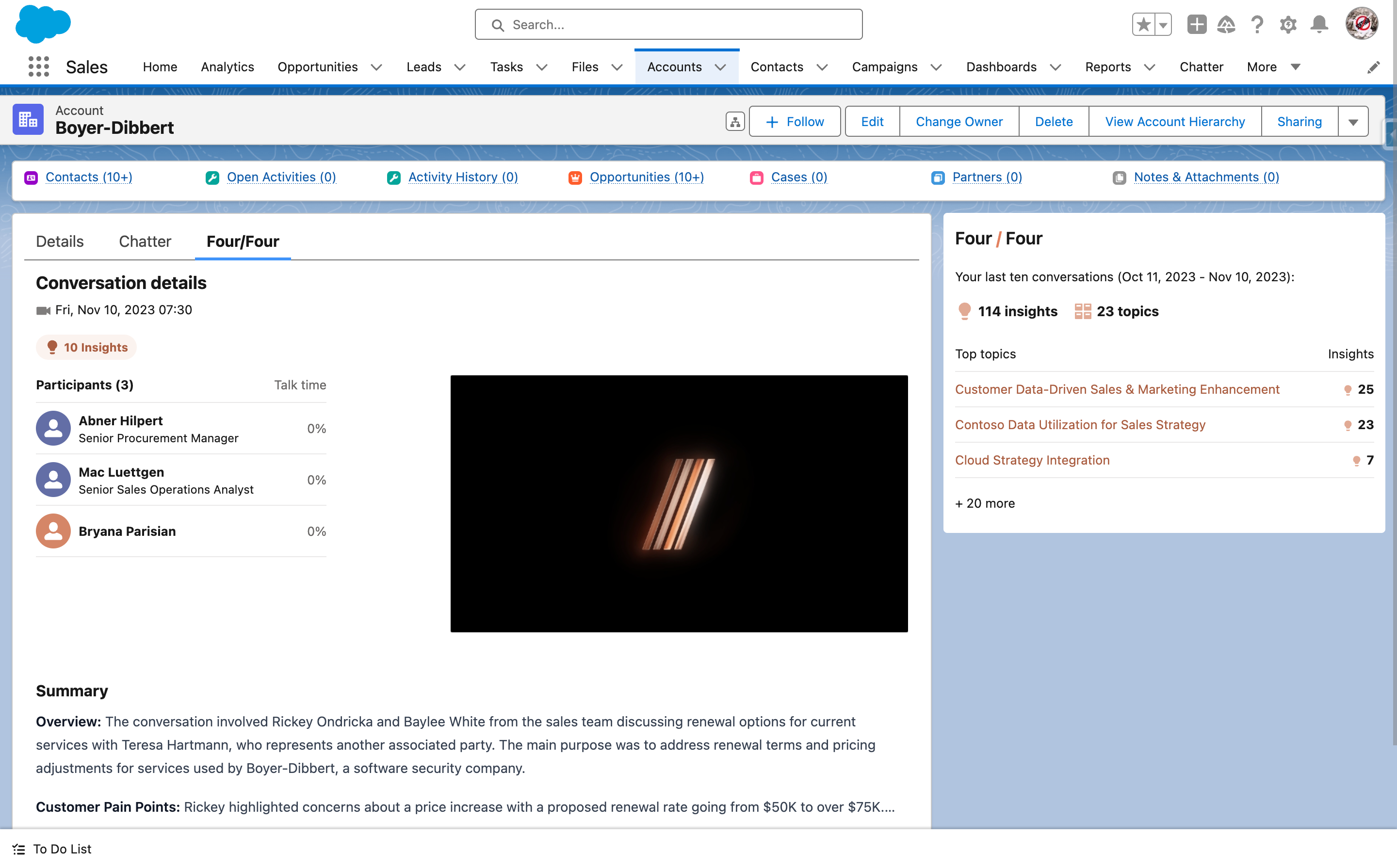The width and height of the screenshot is (1397, 868).
Task: Click the Follow button
Action: (x=795, y=122)
